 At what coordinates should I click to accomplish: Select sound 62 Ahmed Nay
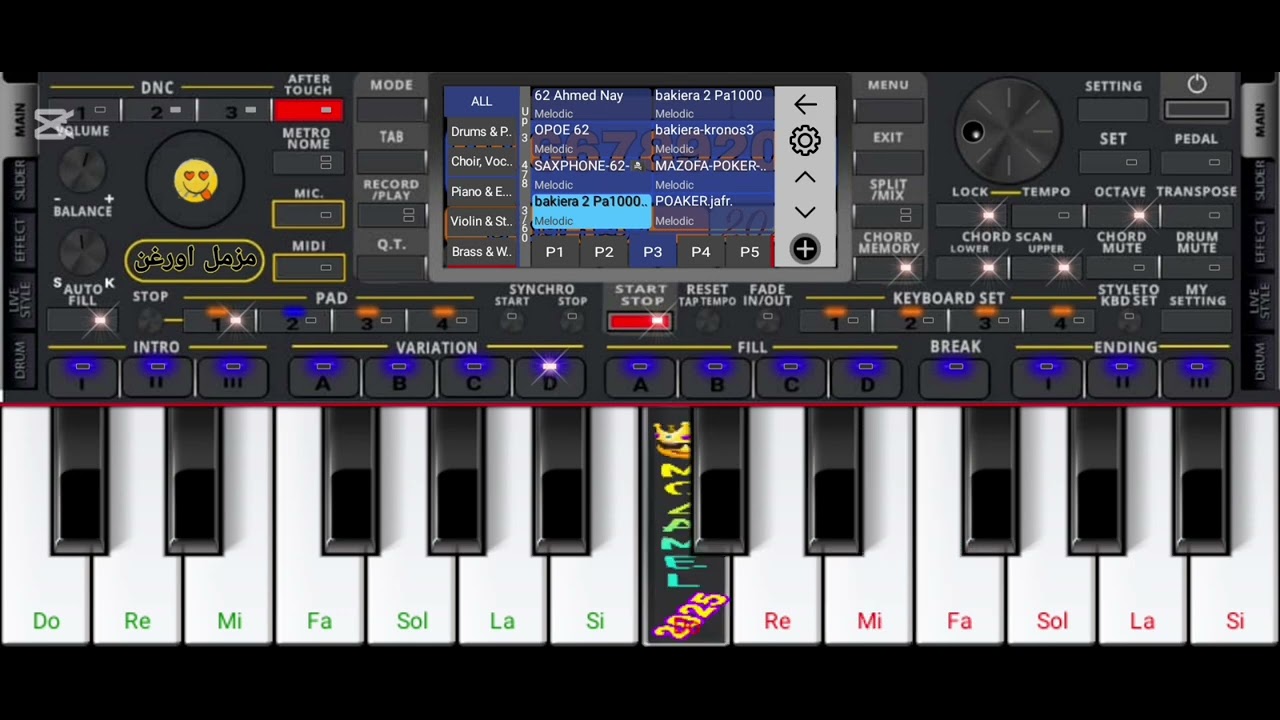click(591, 104)
